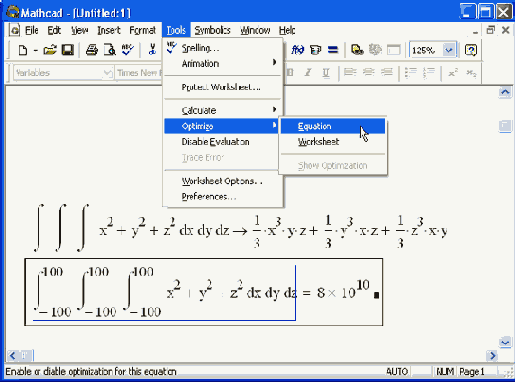Click the Print icon
The image size is (515, 382).
(92, 50)
